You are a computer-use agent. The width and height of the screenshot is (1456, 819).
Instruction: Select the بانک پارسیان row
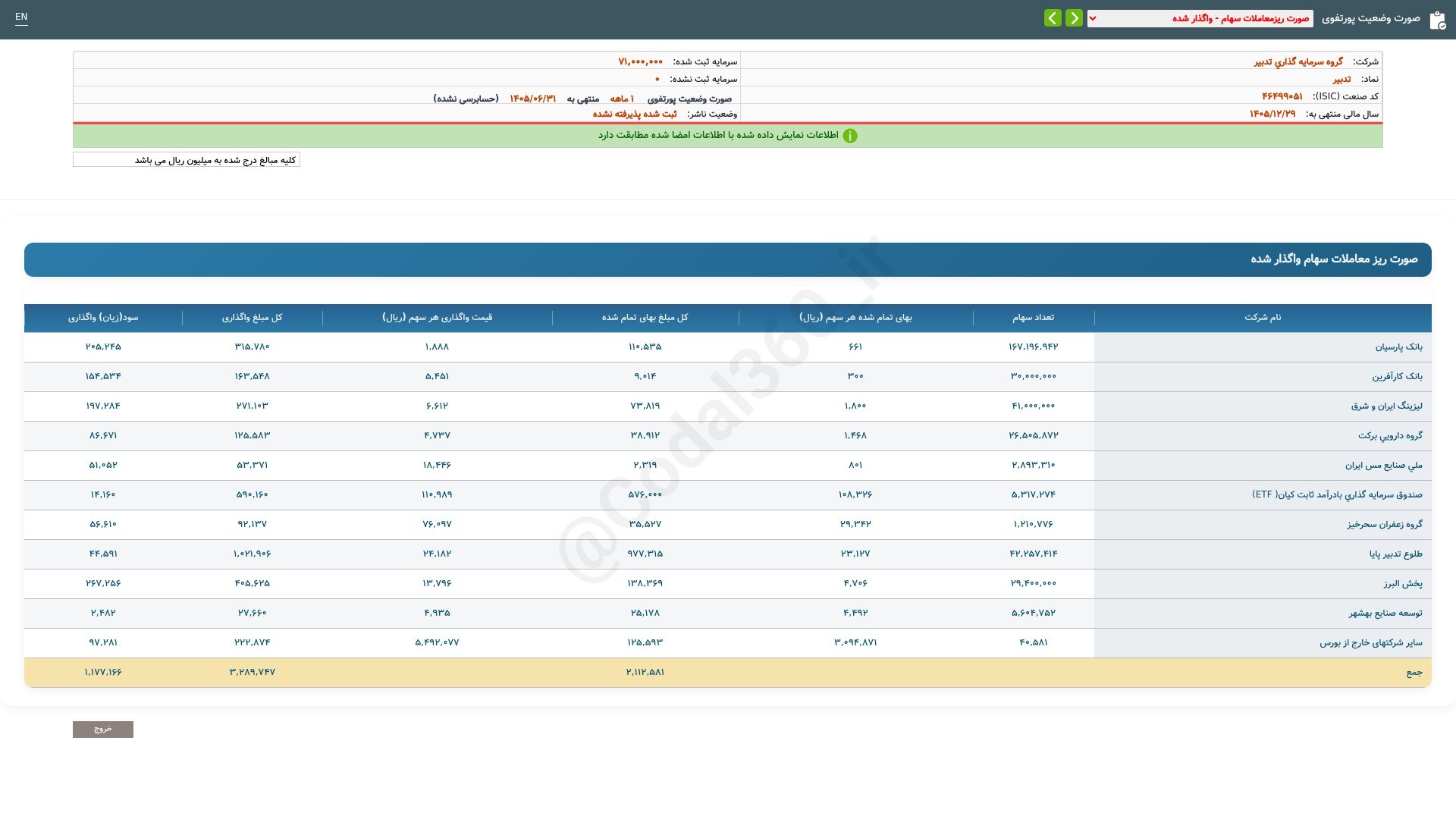pos(728,347)
